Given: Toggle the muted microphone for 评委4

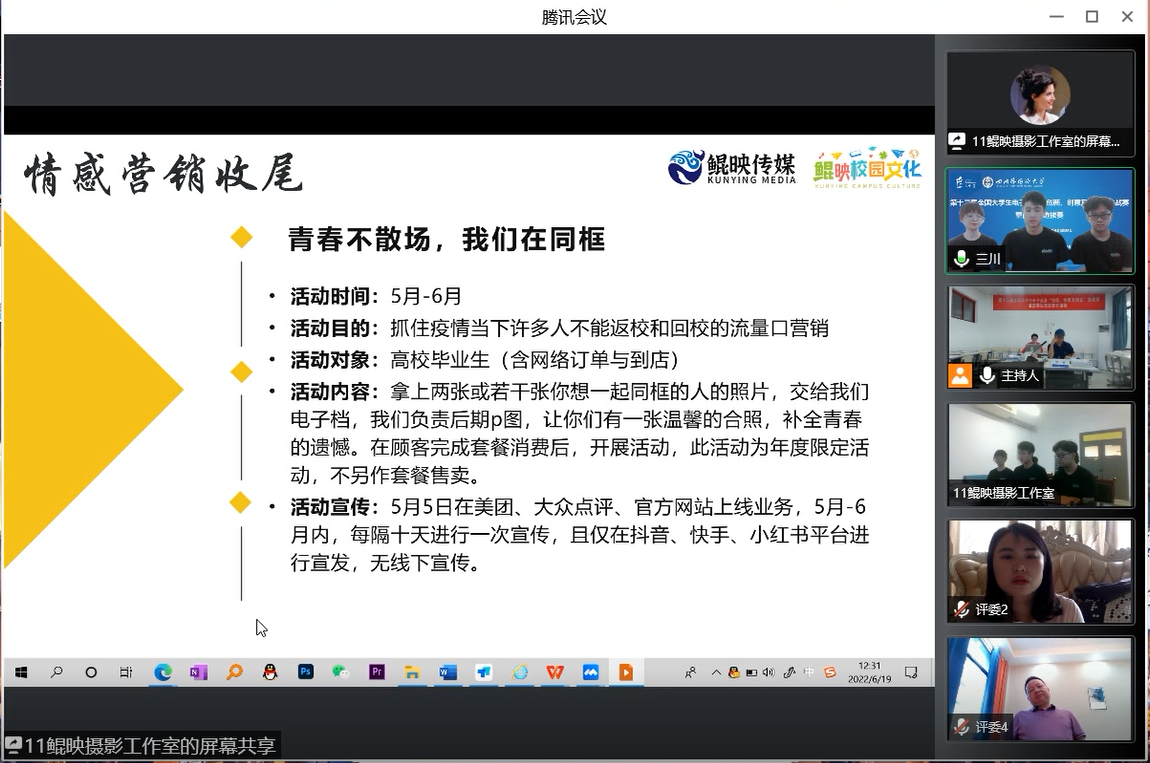Looking at the screenshot, I should coord(961,727).
